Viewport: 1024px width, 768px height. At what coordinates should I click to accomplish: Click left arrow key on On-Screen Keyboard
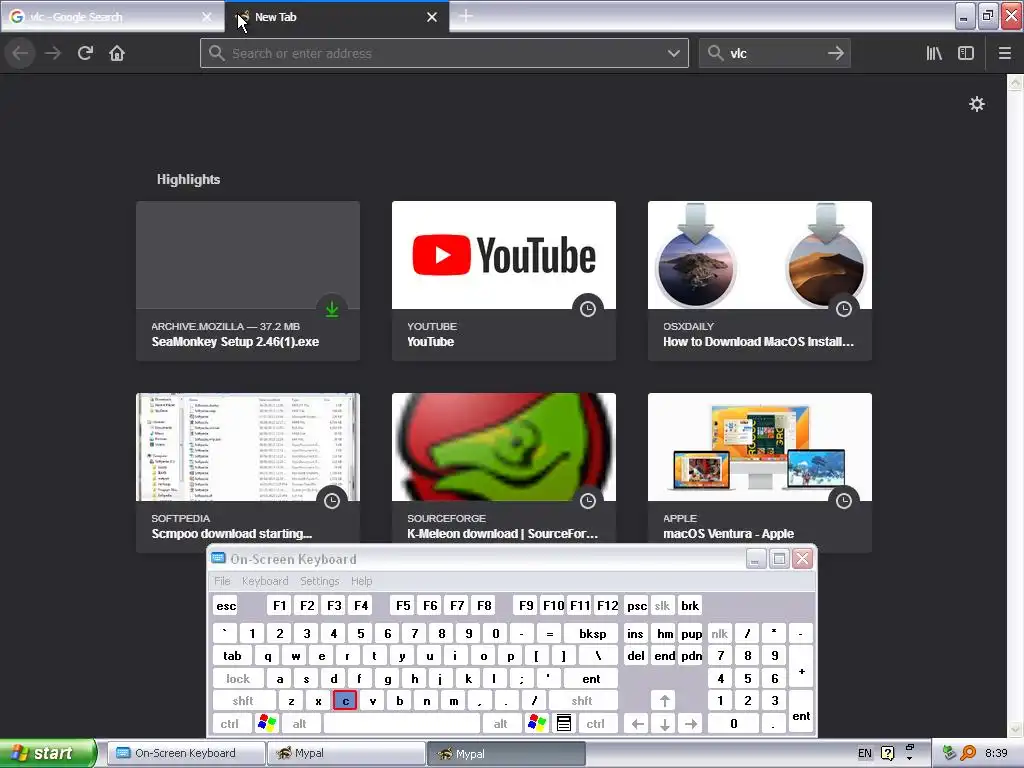click(x=638, y=723)
